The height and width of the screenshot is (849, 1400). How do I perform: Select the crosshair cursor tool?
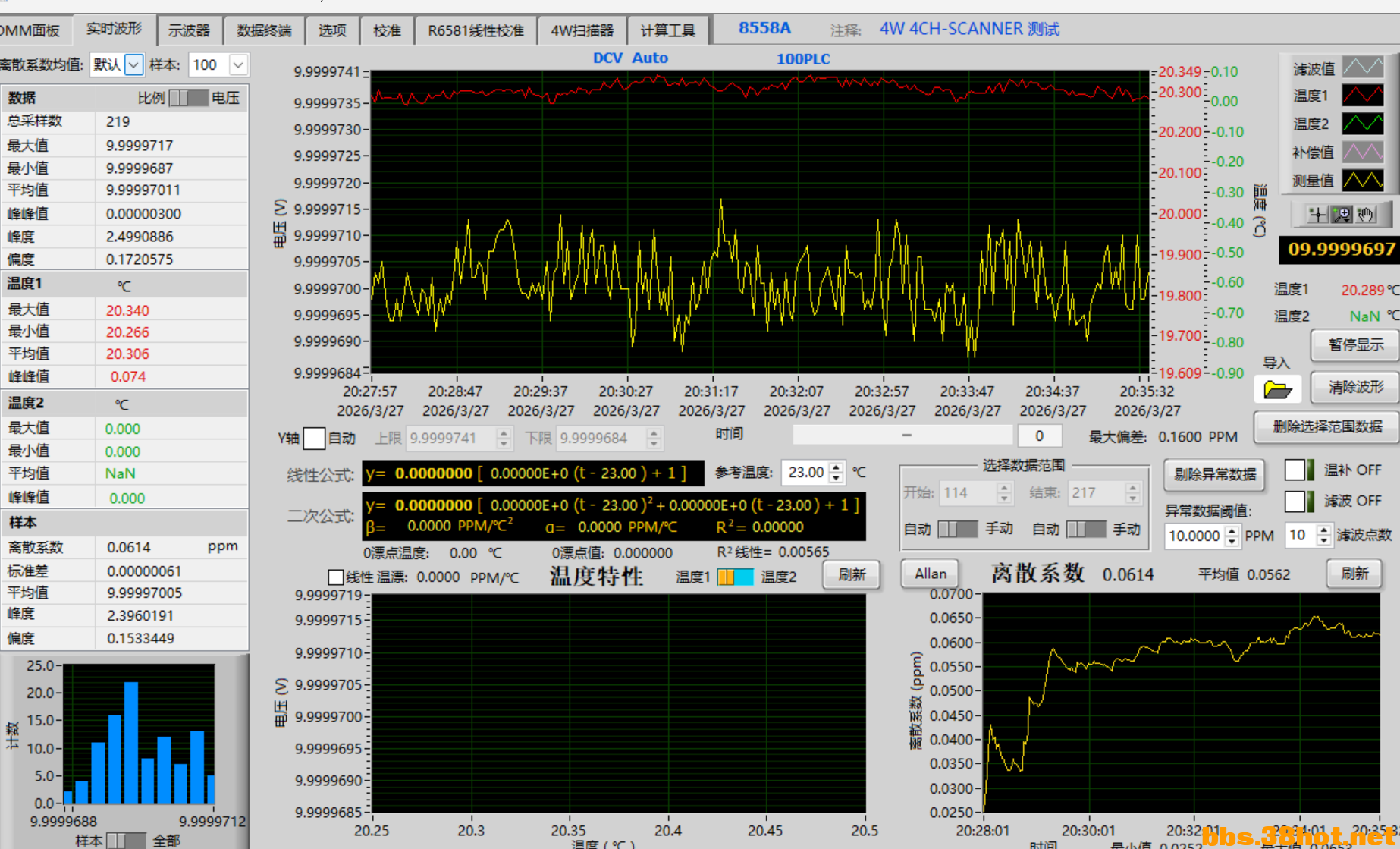pos(1317,215)
